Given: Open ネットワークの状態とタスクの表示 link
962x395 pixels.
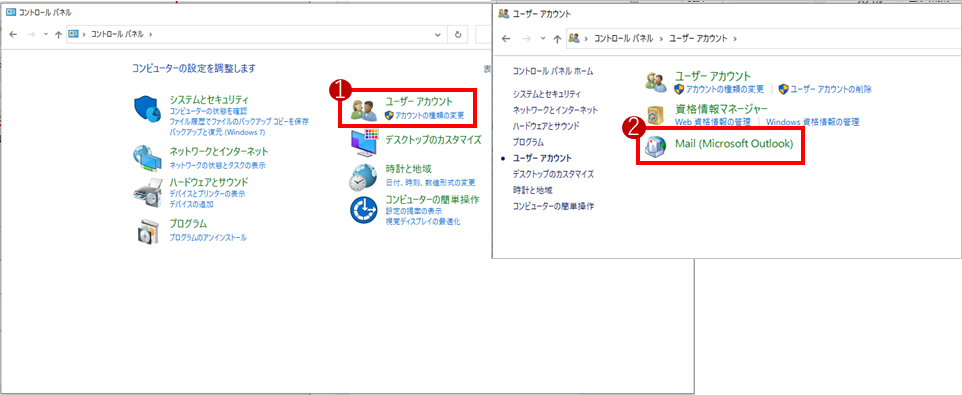Looking at the screenshot, I should [217, 166].
